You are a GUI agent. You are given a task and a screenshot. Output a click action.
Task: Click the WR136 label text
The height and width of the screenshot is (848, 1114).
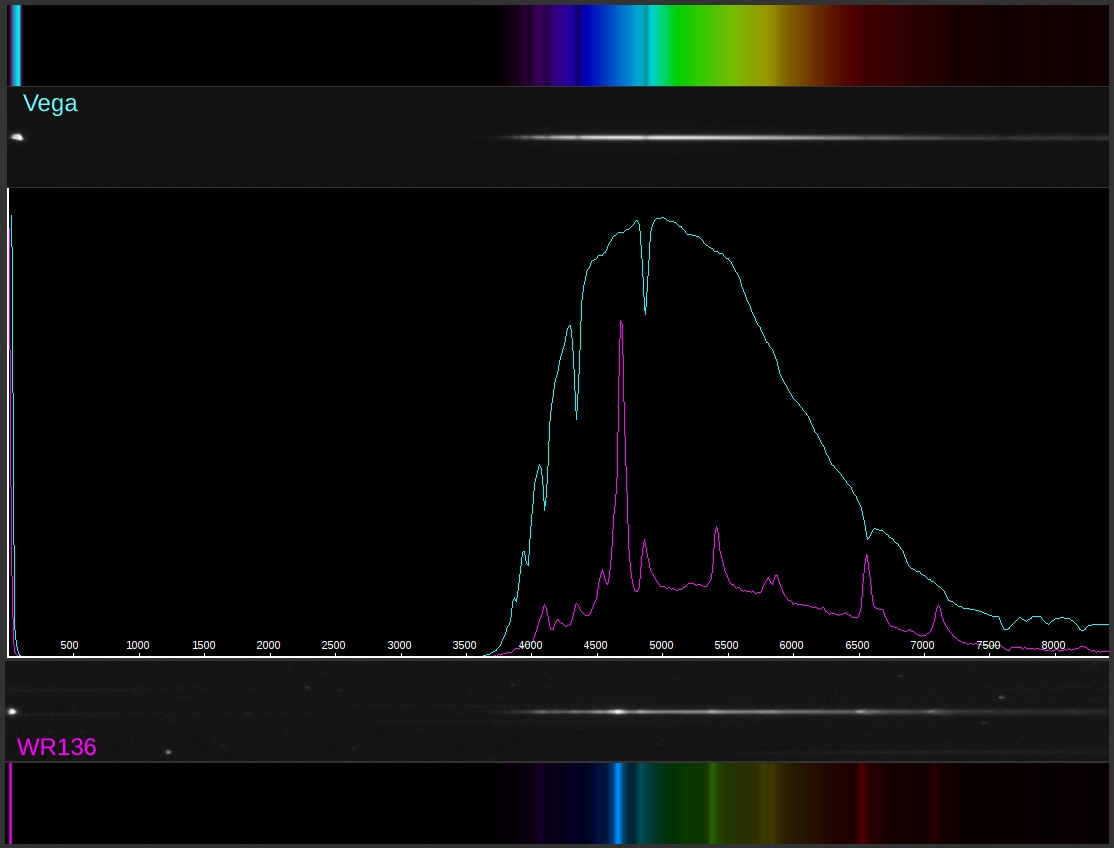[x=56, y=747]
